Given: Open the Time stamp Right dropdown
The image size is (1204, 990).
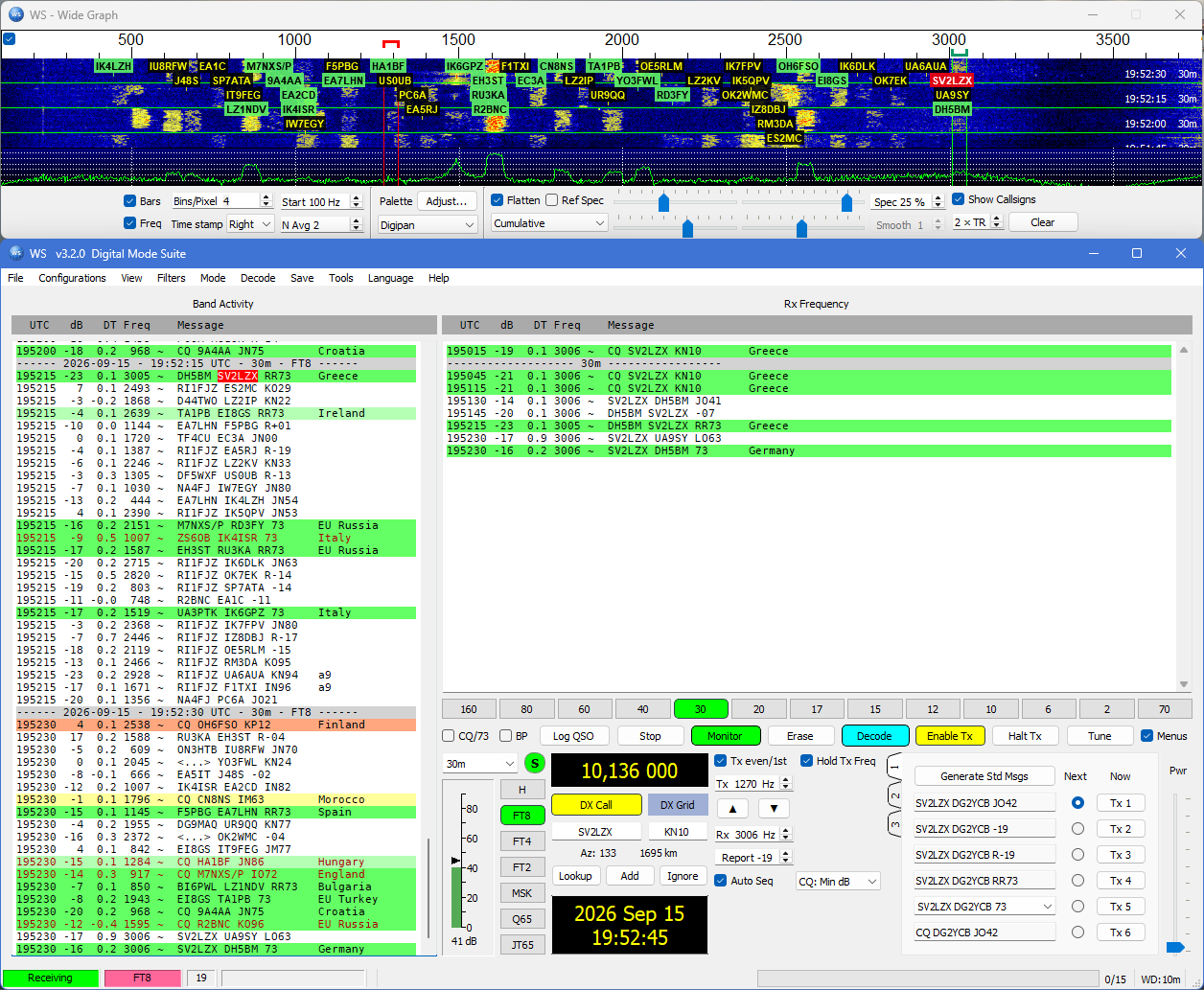Looking at the screenshot, I should click(x=250, y=224).
